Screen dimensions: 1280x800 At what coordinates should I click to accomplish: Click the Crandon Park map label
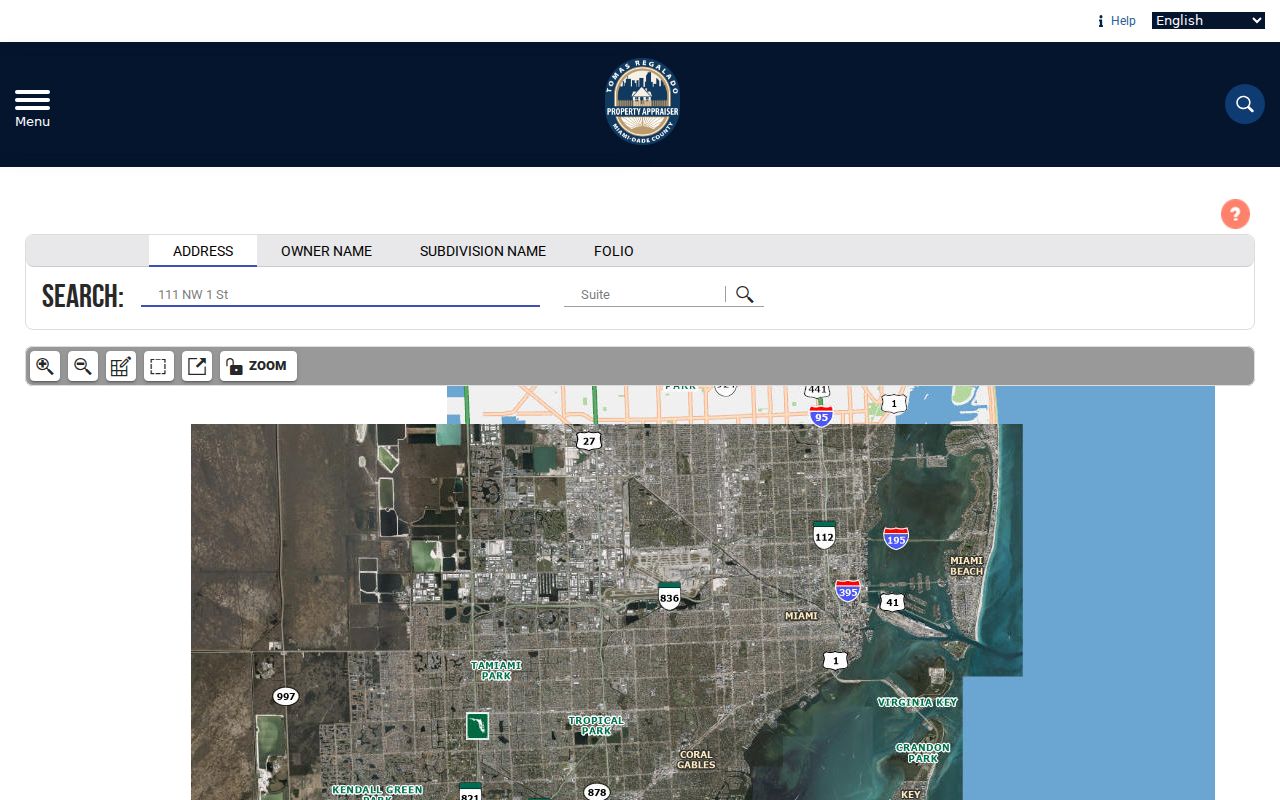923,753
